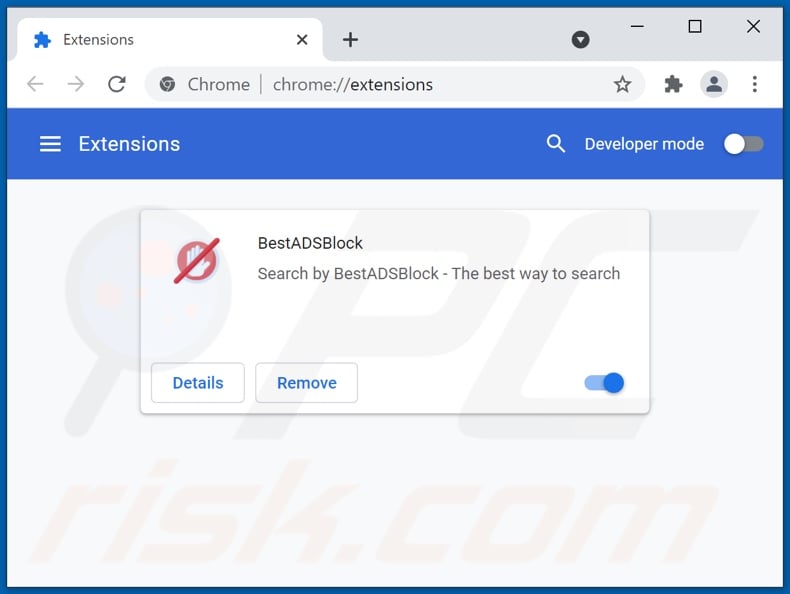Open the tab search dropdown arrow
This screenshot has height=594, width=790.
[580, 39]
